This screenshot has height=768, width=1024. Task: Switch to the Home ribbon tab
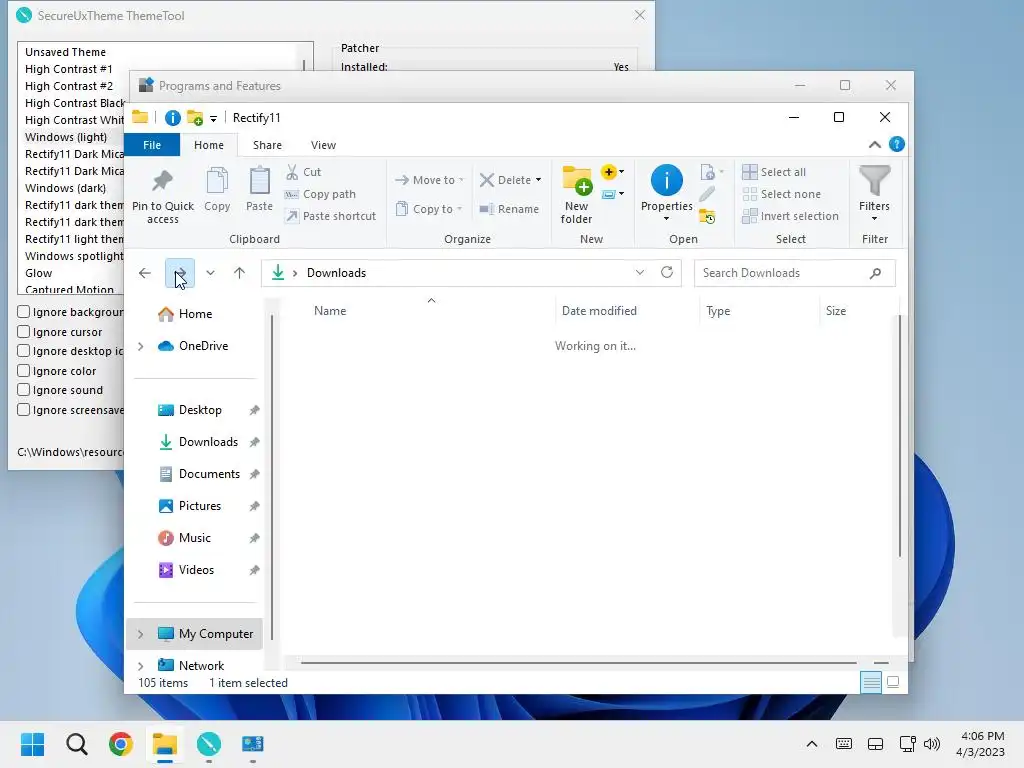(209, 145)
